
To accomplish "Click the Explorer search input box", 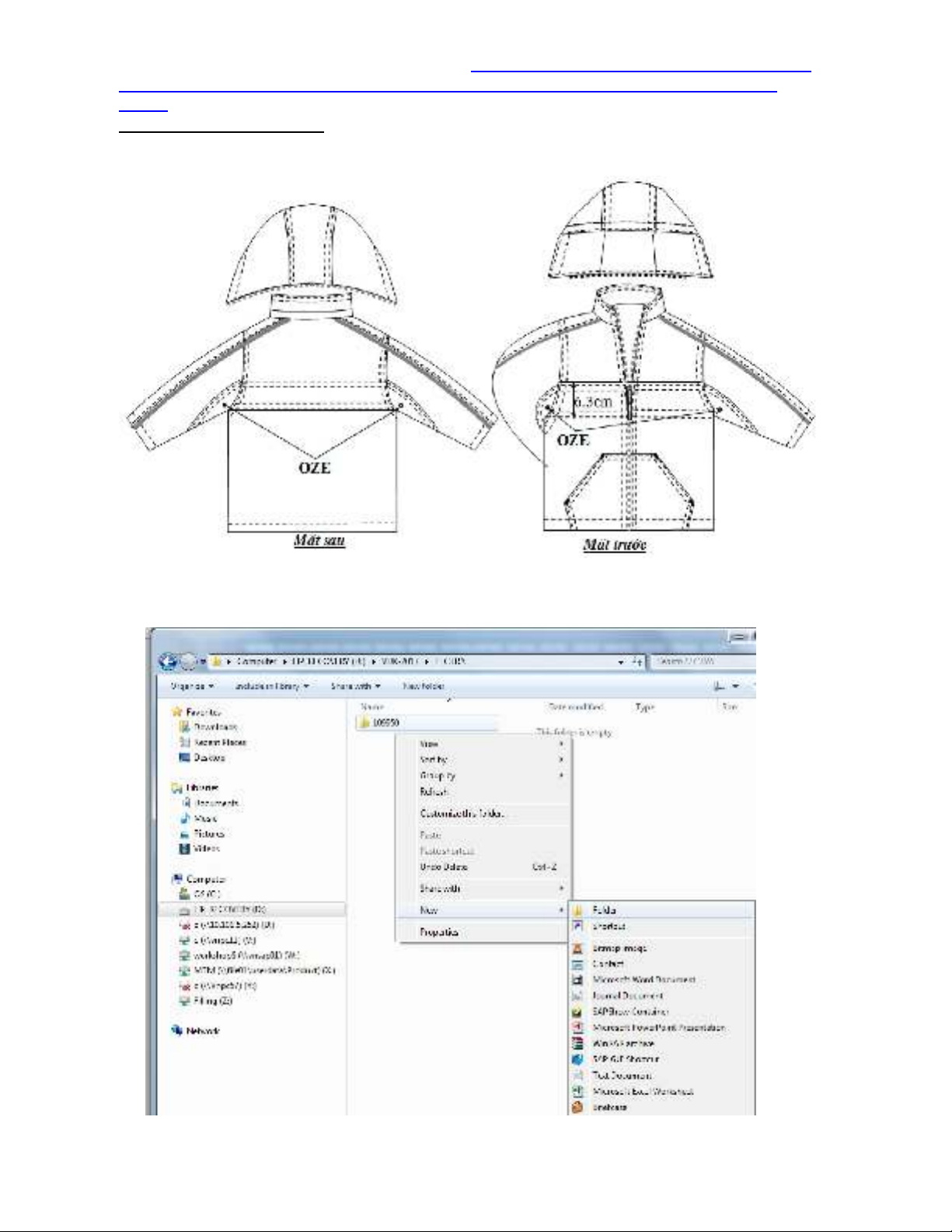I will point(703,661).
